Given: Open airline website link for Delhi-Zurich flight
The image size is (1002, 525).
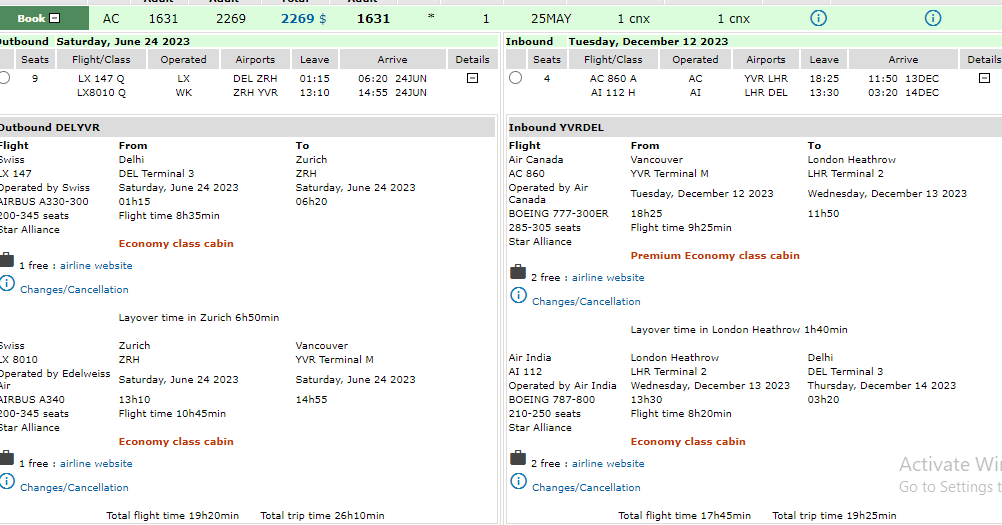Looking at the screenshot, I should tap(96, 266).
